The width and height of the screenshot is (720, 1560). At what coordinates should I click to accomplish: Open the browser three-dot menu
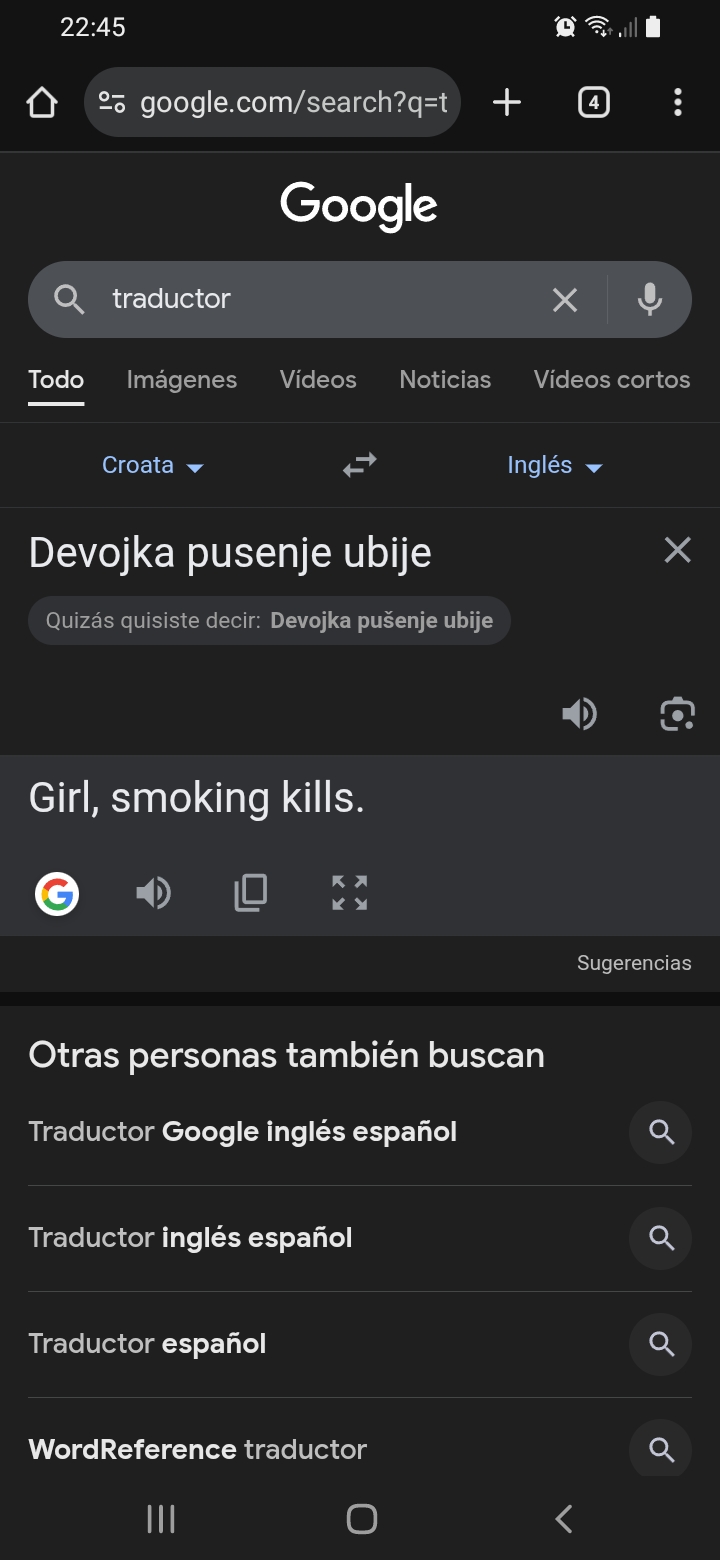click(x=678, y=102)
